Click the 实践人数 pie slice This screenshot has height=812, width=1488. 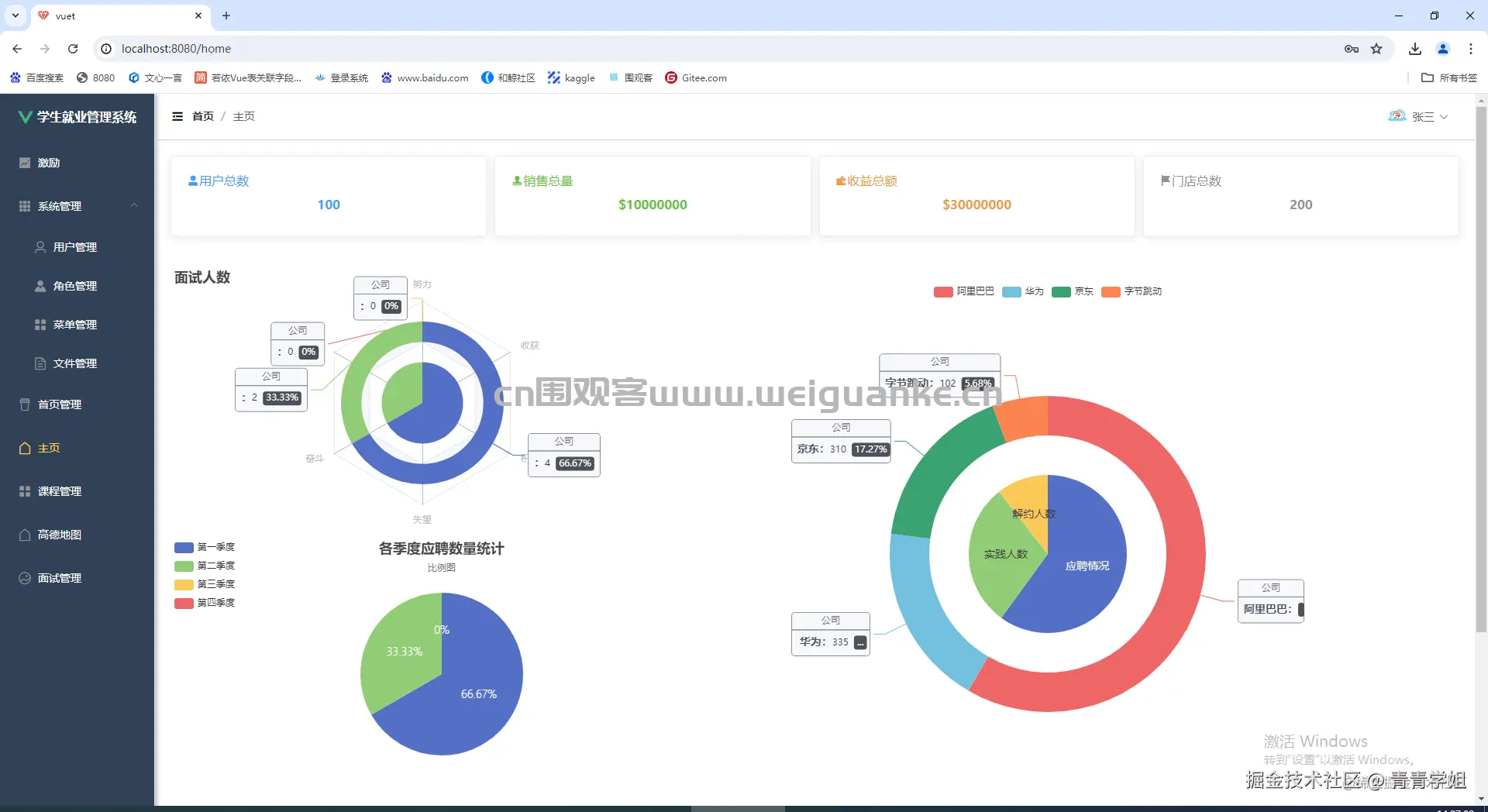(x=1005, y=554)
